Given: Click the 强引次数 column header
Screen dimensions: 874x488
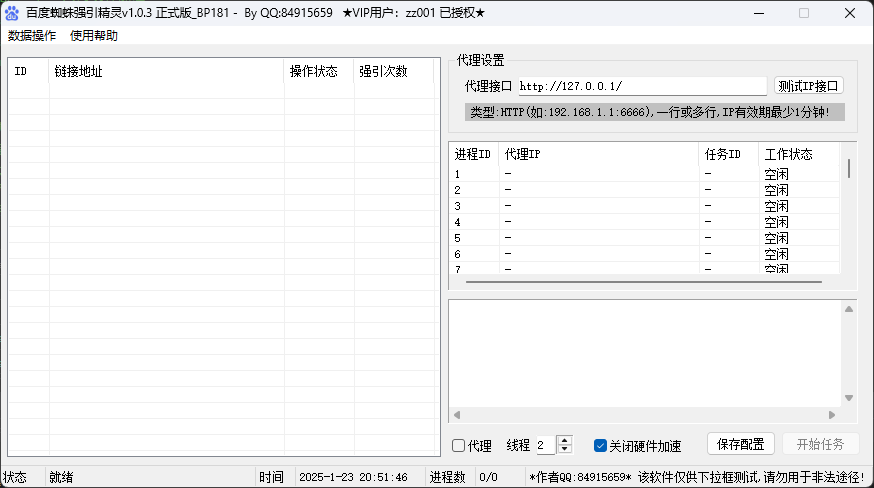Looking at the screenshot, I should click(x=394, y=71).
